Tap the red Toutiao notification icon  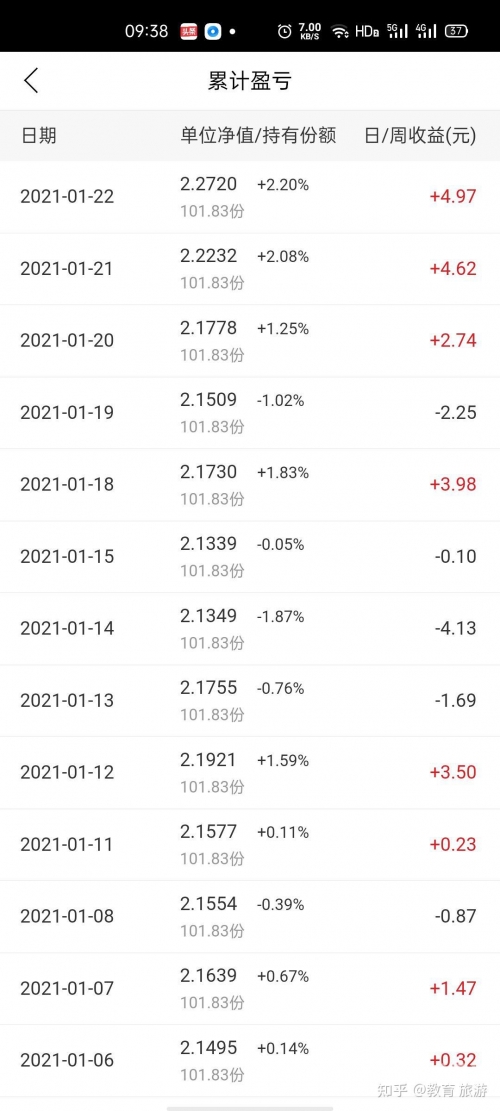[x=188, y=31]
